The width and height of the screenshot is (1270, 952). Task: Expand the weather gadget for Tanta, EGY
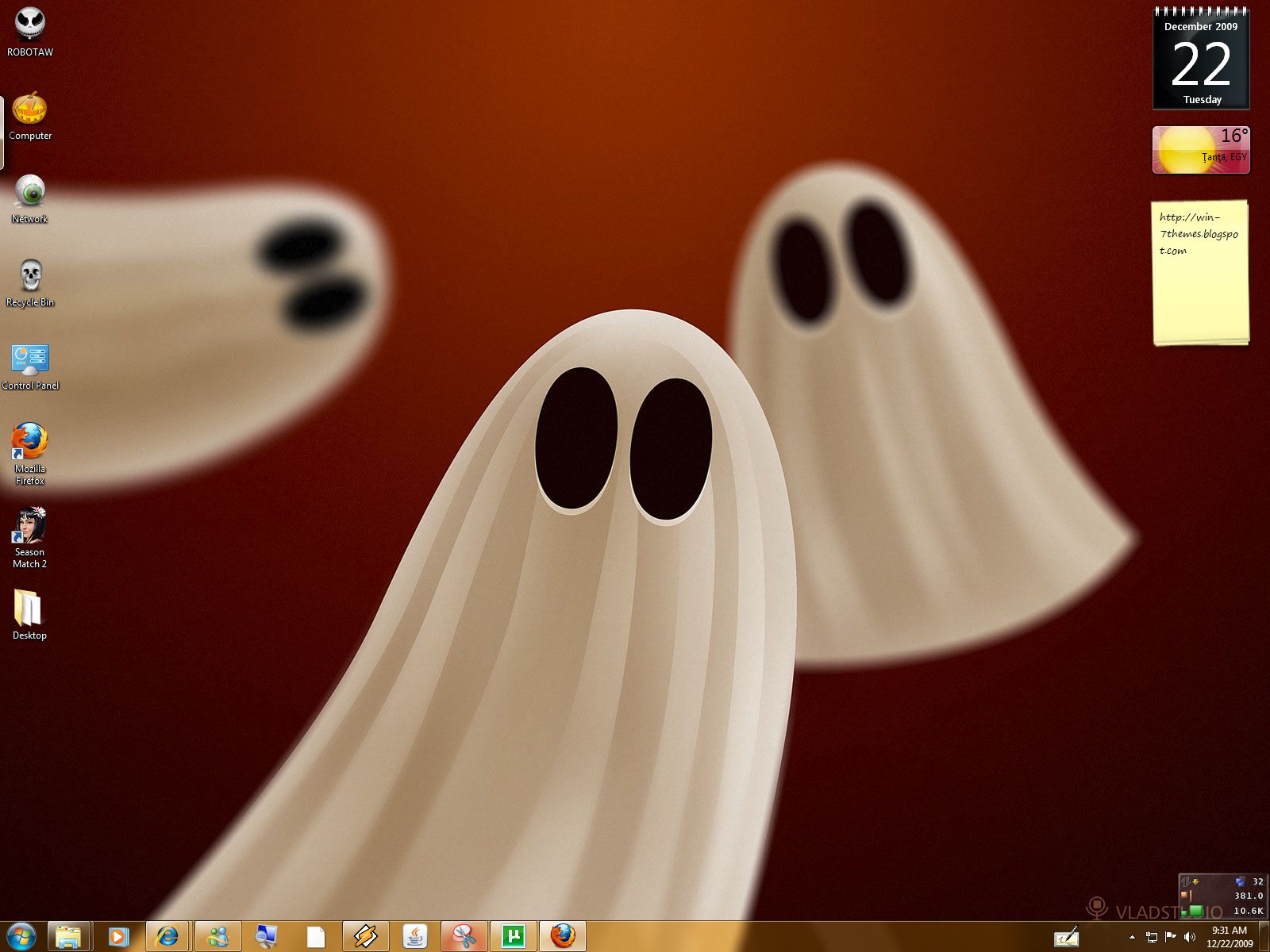point(1200,149)
